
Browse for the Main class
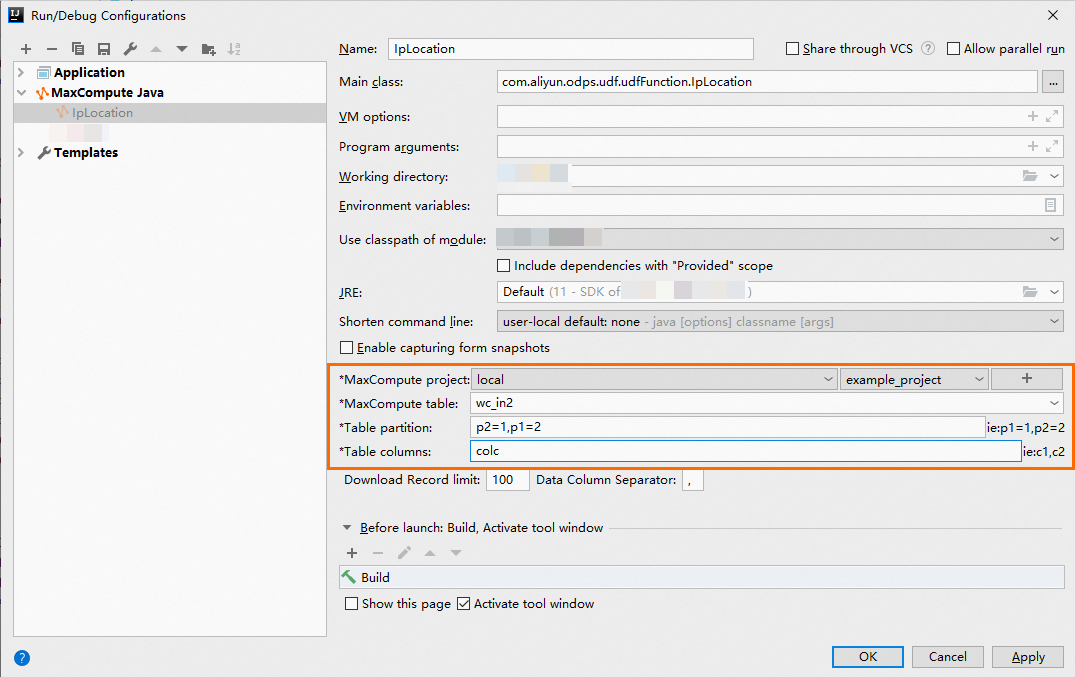click(1053, 81)
